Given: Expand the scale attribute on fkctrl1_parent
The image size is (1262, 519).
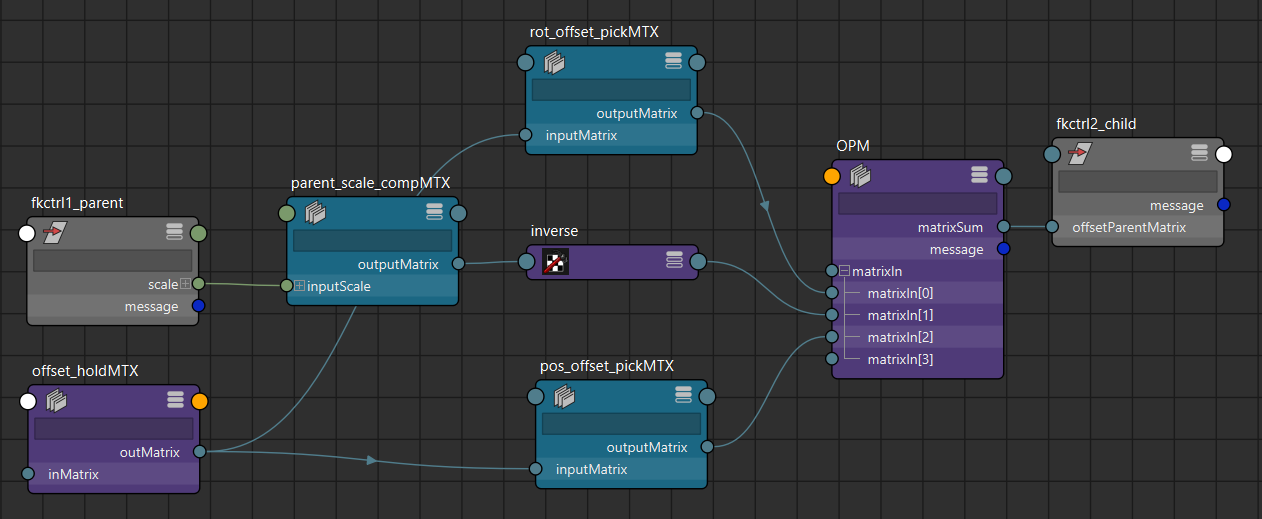Looking at the screenshot, I should 185,285.
